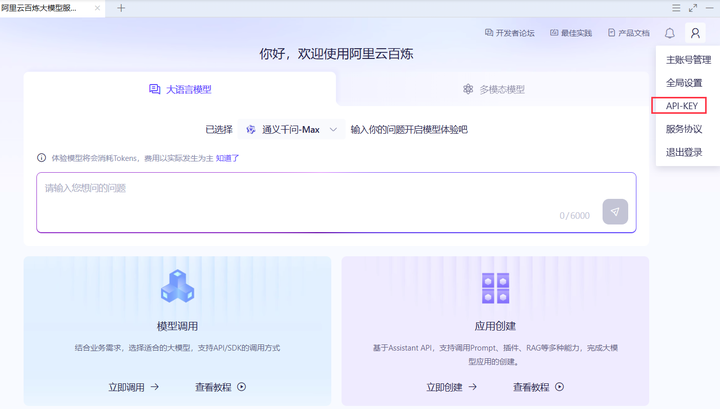Screen dimensions: 720x409
Task: Click the 0/6000 character counter
Action: coord(574,216)
